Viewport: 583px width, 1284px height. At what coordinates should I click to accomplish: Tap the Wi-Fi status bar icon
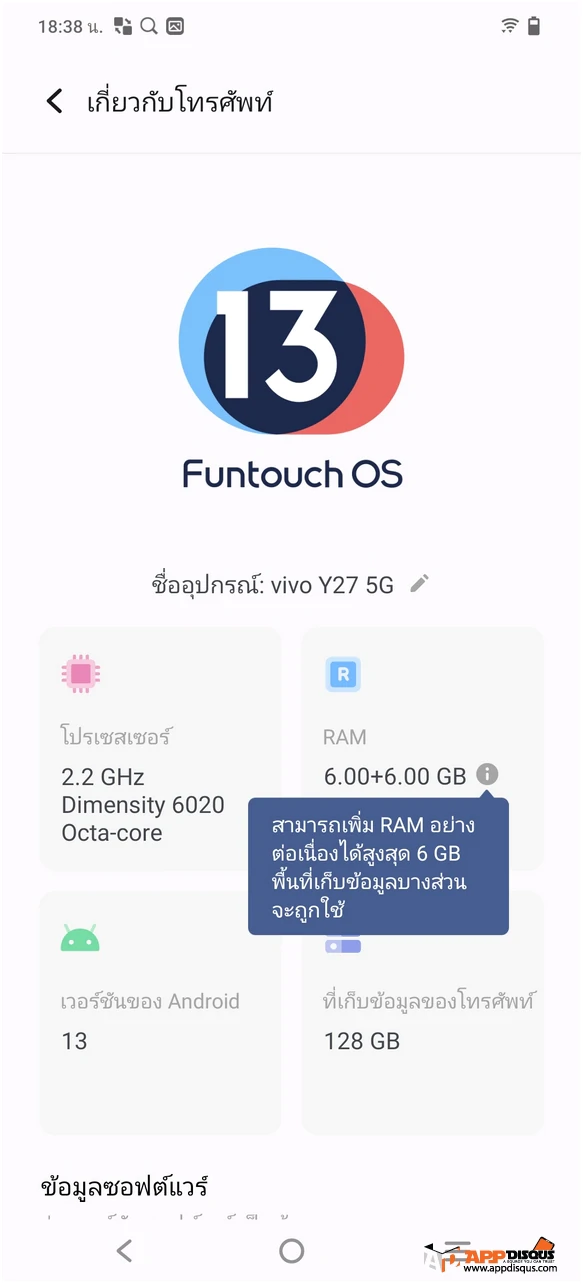click(509, 27)
